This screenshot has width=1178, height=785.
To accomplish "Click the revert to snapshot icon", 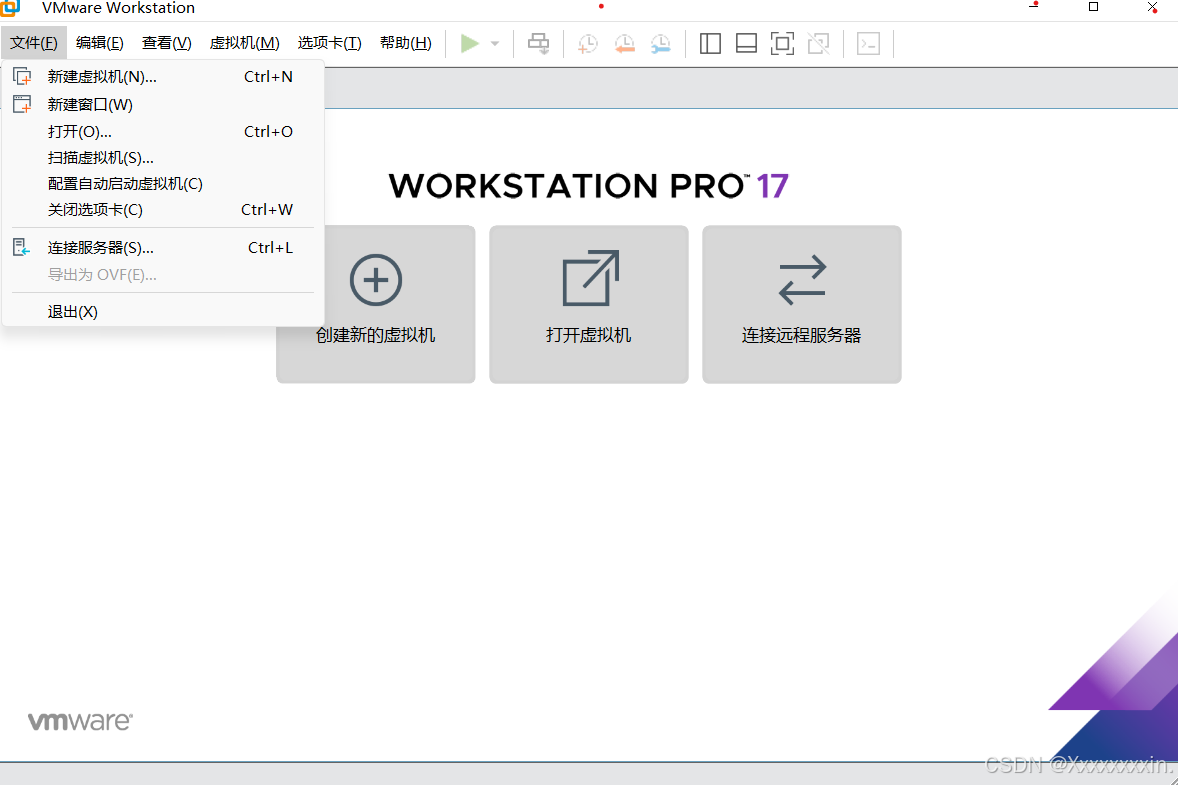I will pos(624,44).
